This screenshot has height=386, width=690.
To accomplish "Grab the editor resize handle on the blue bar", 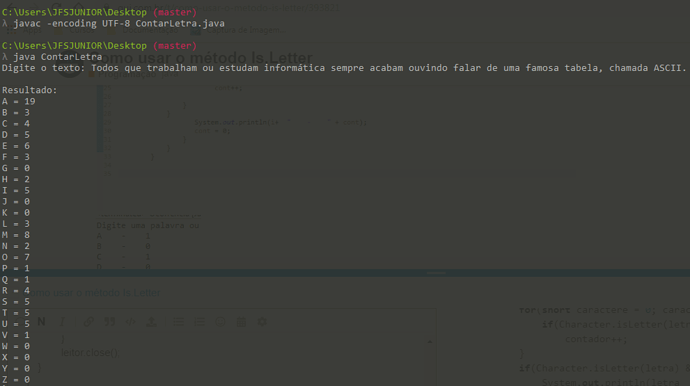I will coord(437,273).
